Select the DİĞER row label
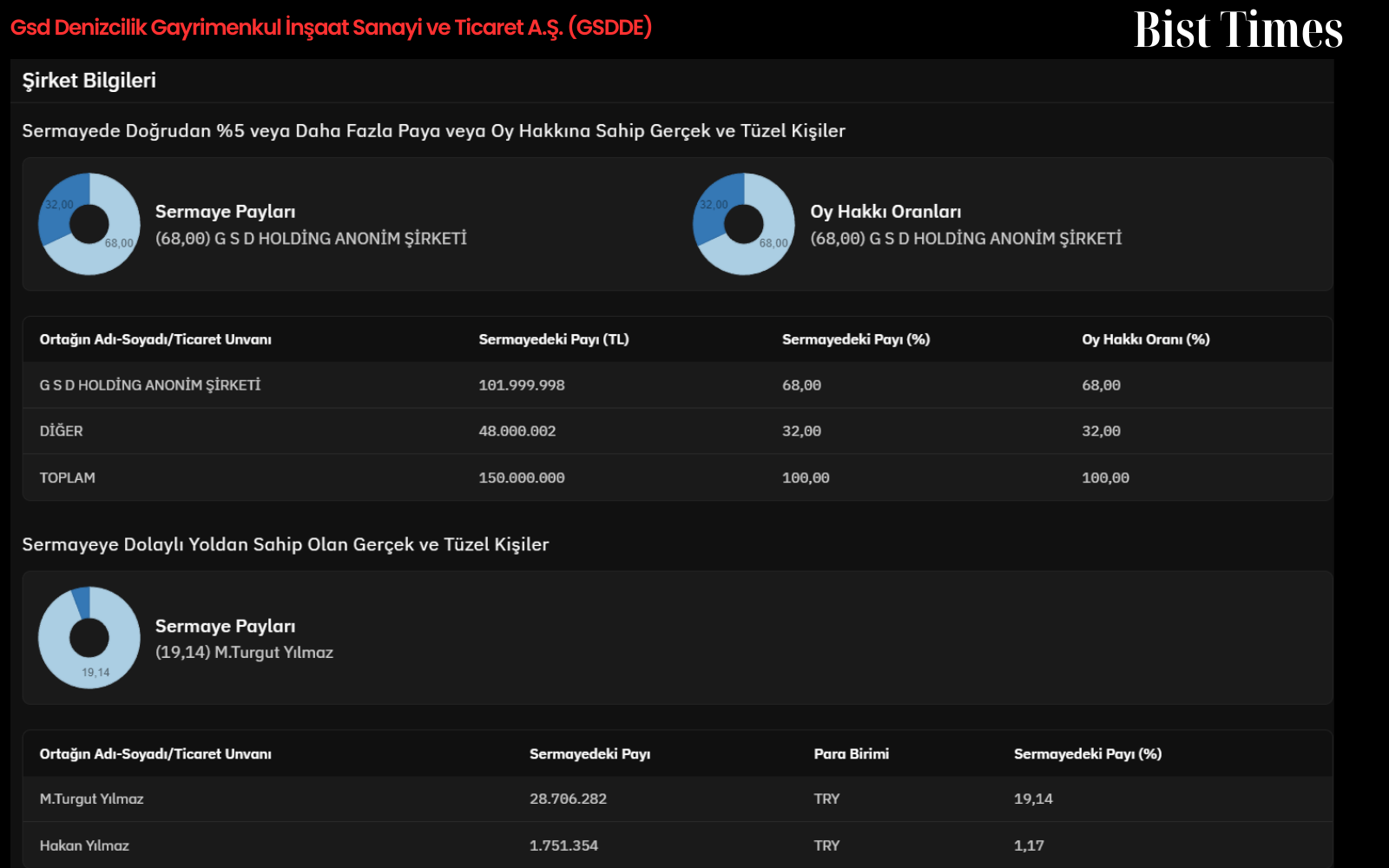The image size is (1389, 868). (62, 431)
